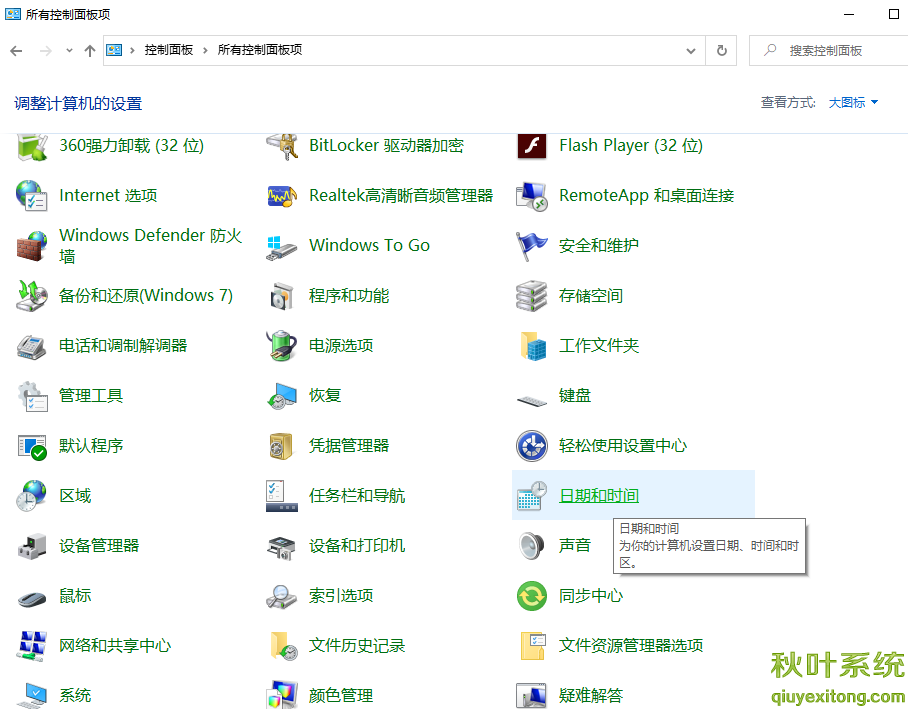This screenshot has width=908, height=709.
Task: Open the 安全和维护 text link
Action: (x=599, y=246)
